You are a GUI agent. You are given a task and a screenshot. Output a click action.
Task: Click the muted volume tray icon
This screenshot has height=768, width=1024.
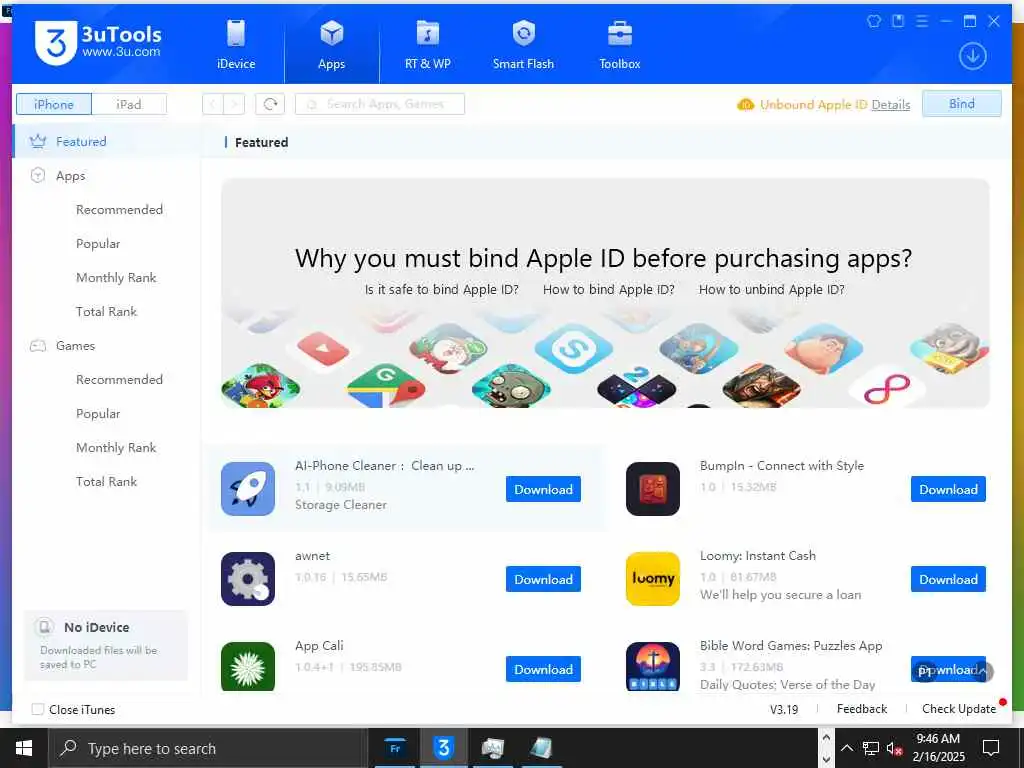894,748
